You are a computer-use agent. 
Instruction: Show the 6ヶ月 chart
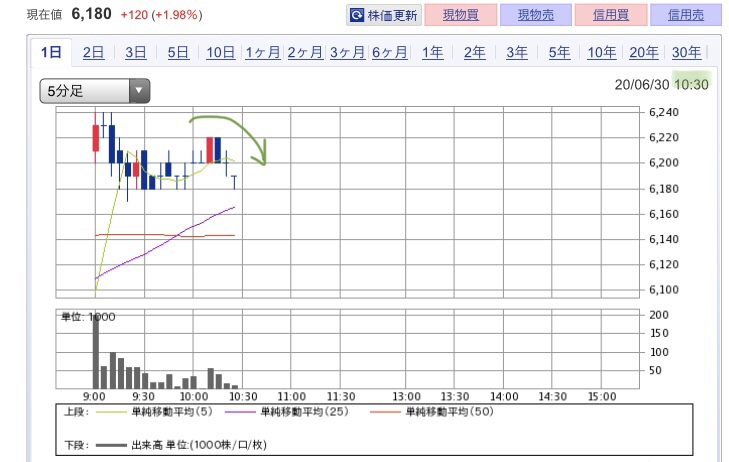(x=390, y=52)
